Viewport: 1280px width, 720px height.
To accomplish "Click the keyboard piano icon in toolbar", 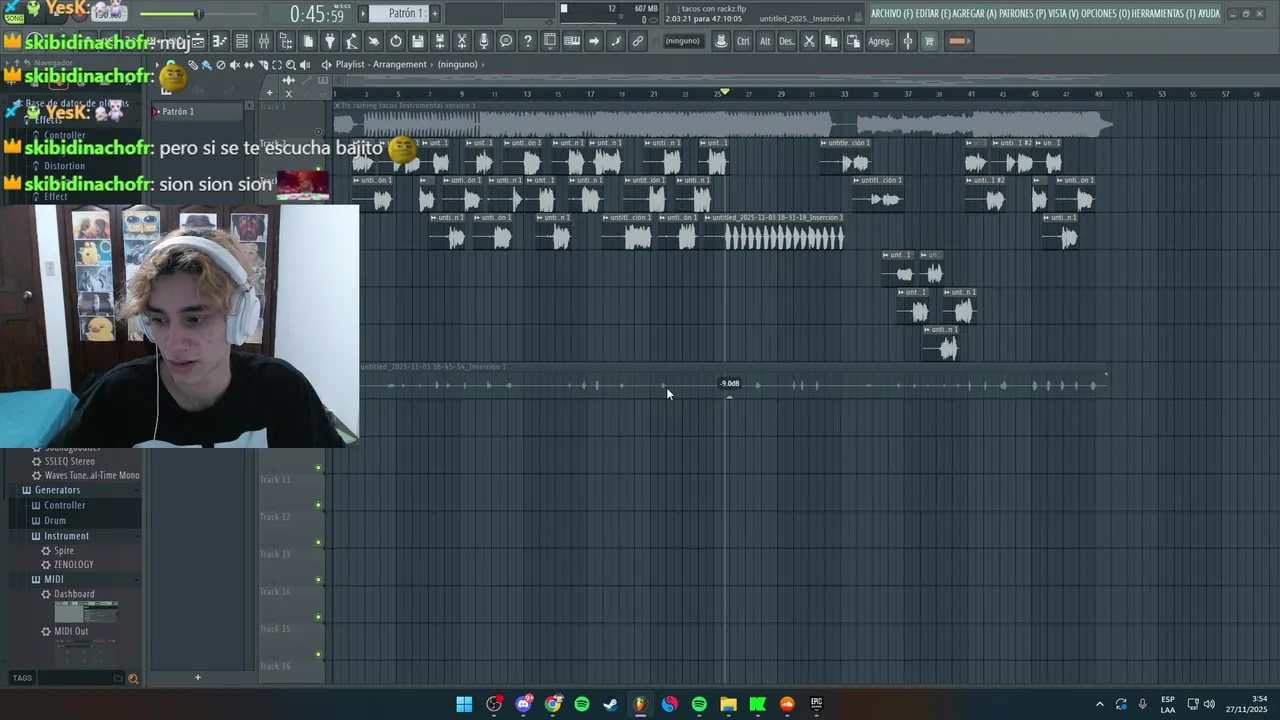I will 571,41.
